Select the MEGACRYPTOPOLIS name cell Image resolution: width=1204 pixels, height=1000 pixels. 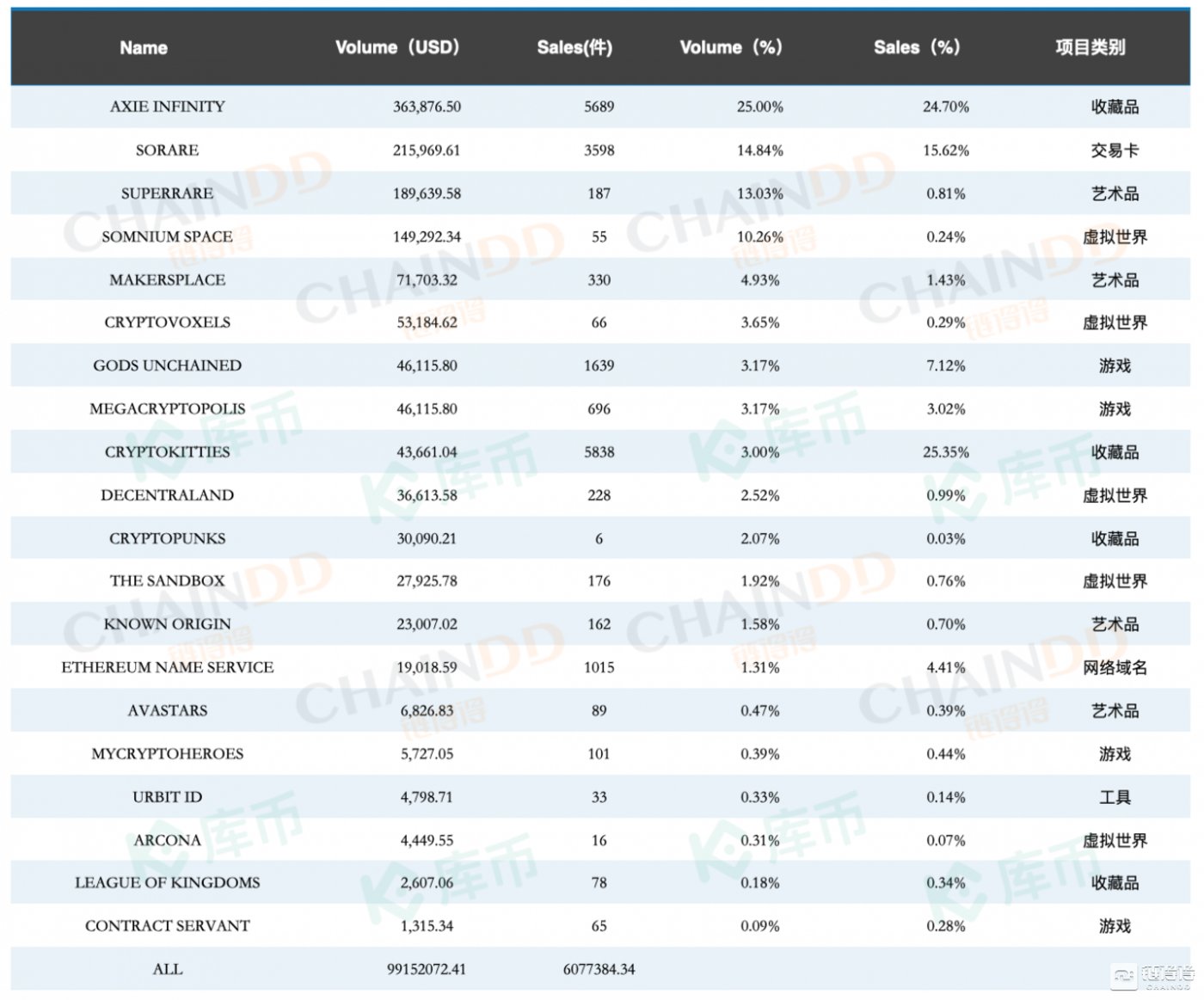[x=168, y=408]
